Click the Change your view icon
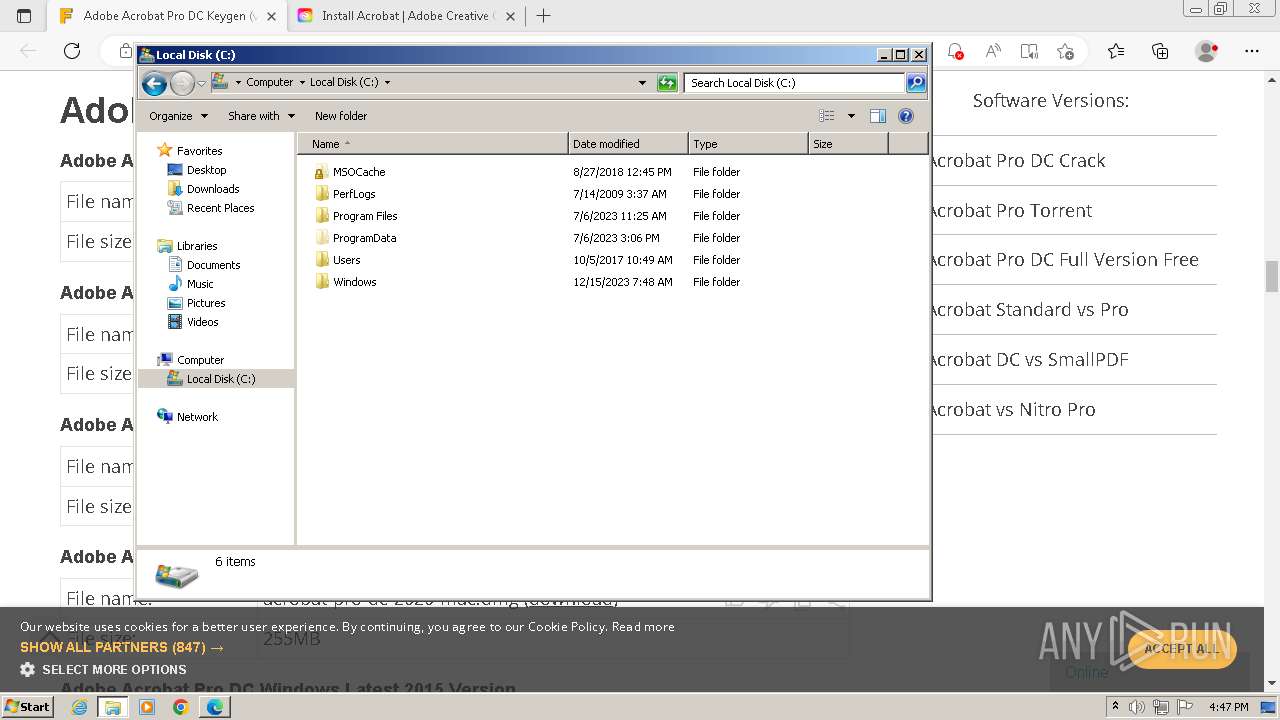Viewport: 1280px width, 720px height. [x=827, y=116]
